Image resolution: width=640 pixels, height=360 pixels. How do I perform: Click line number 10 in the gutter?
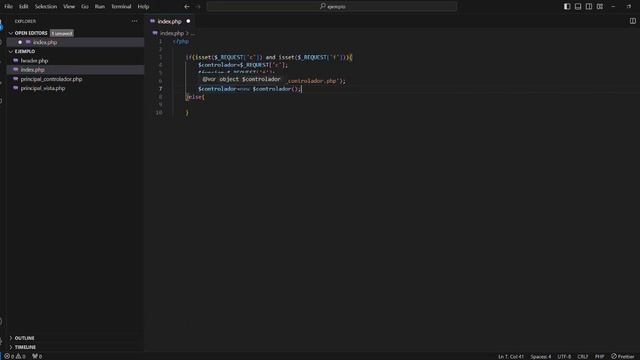(x=159, y=112)
